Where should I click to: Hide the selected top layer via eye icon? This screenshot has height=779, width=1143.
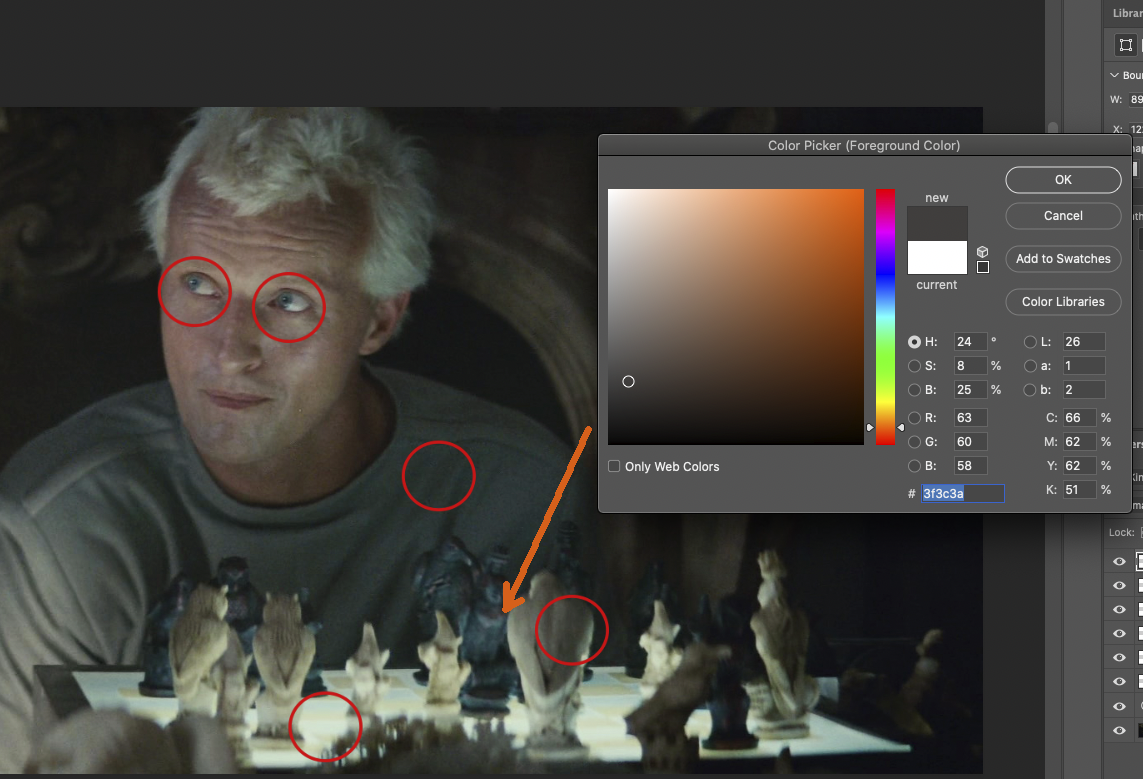pos(1120,562)
